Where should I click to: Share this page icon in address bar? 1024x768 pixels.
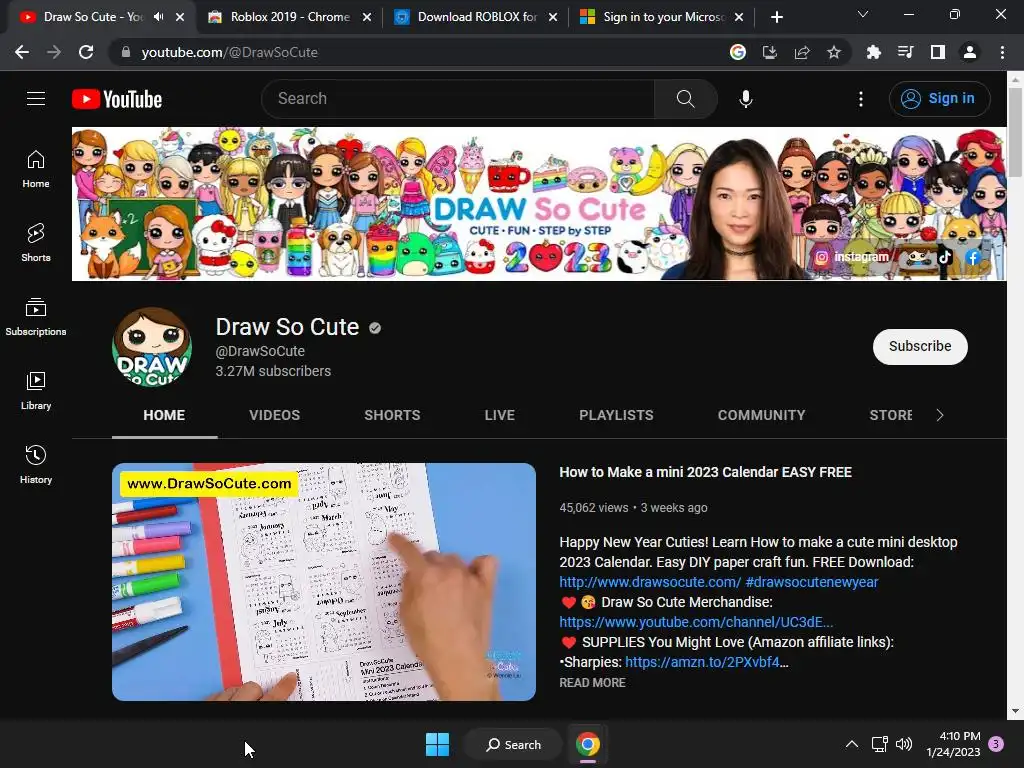(802, 52)
